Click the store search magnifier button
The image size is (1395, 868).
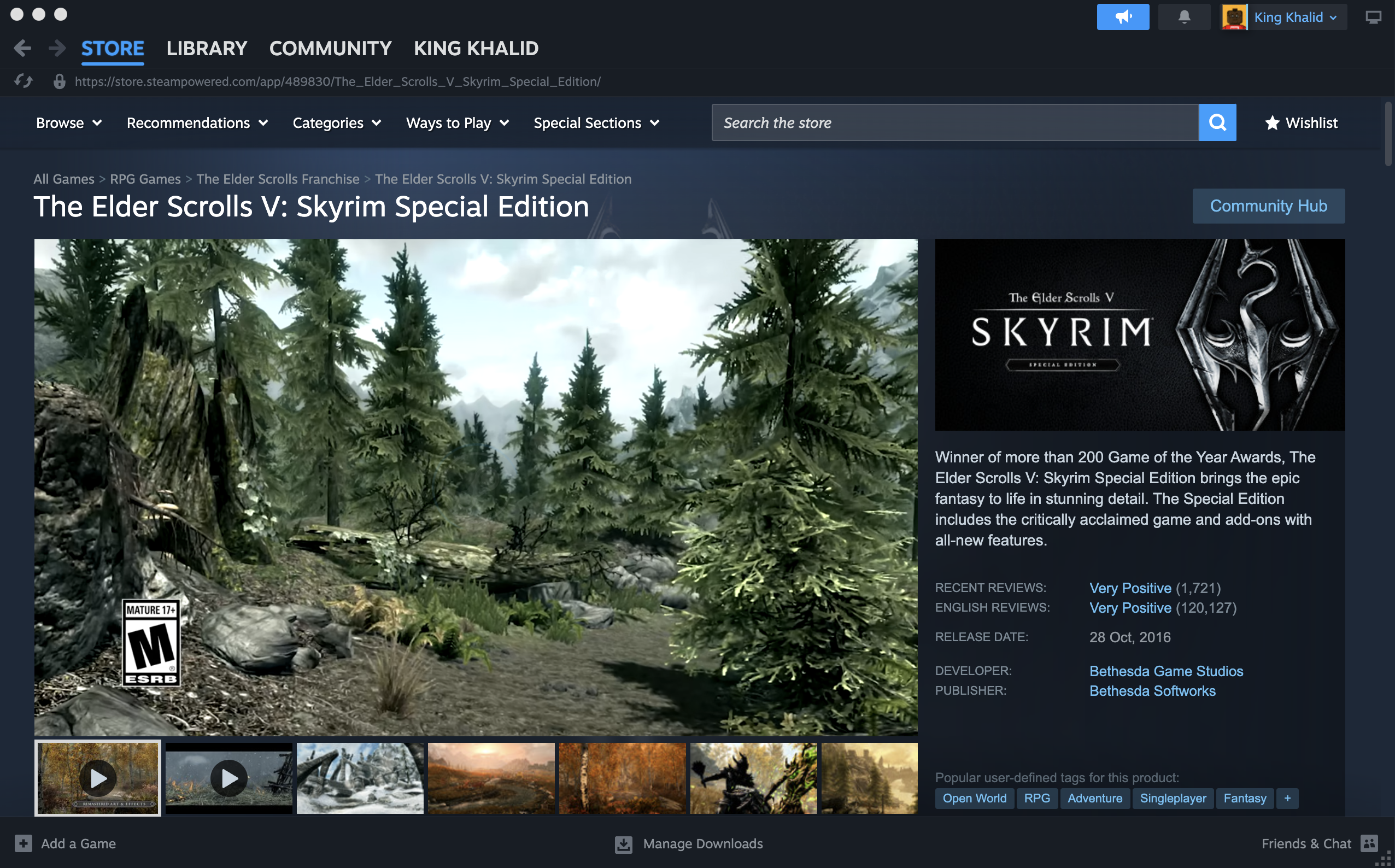(x=1217, y=122)
